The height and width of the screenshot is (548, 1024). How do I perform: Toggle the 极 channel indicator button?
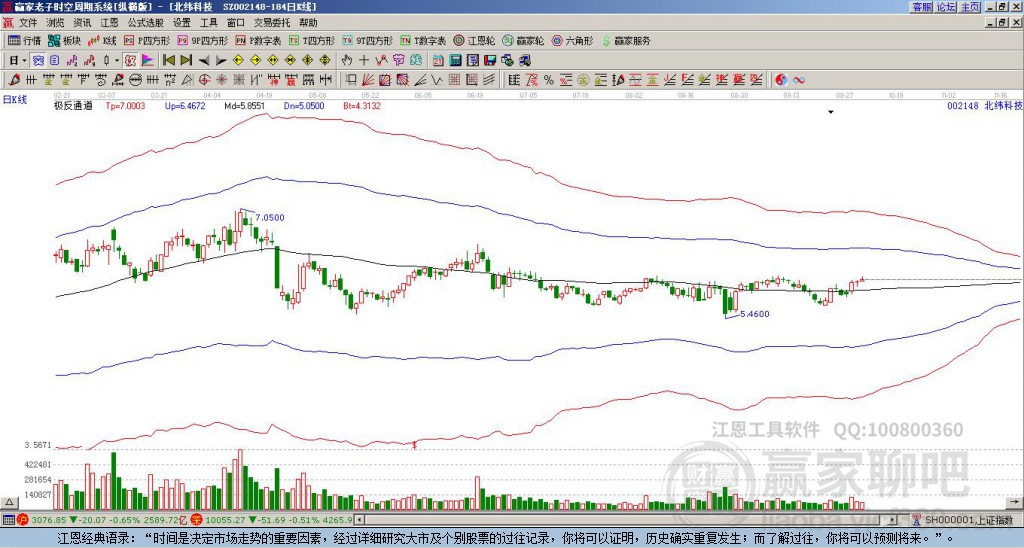click(130, 61)
